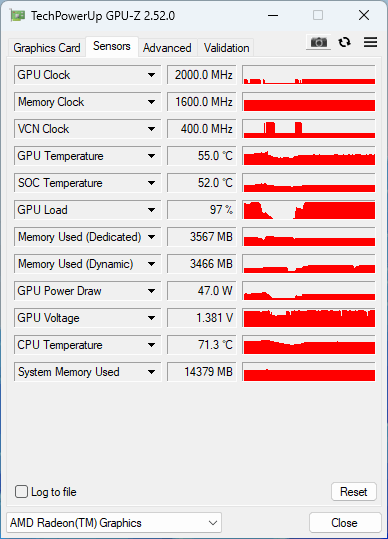Click the GPU Load history graph
Viewport: 388px width, 539px height.
(309, 210)
